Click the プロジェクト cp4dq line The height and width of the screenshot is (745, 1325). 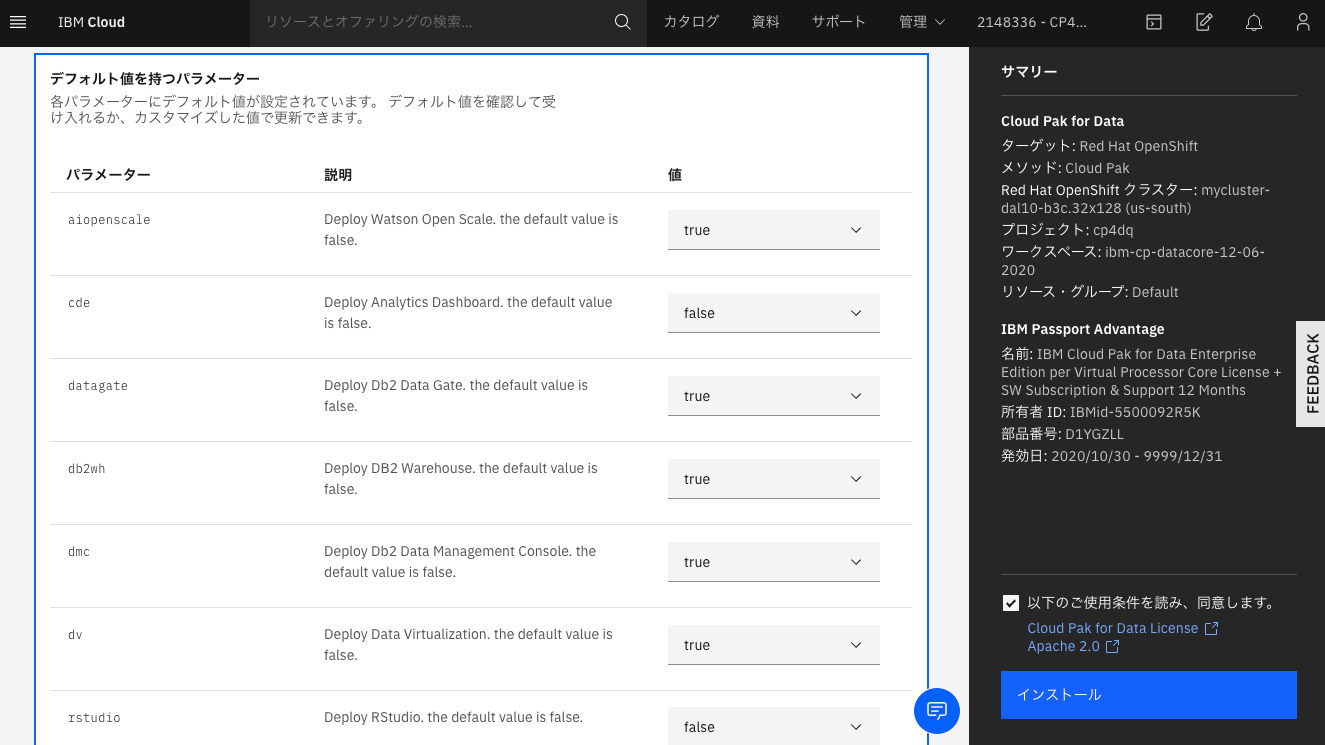coord(1069,230)
